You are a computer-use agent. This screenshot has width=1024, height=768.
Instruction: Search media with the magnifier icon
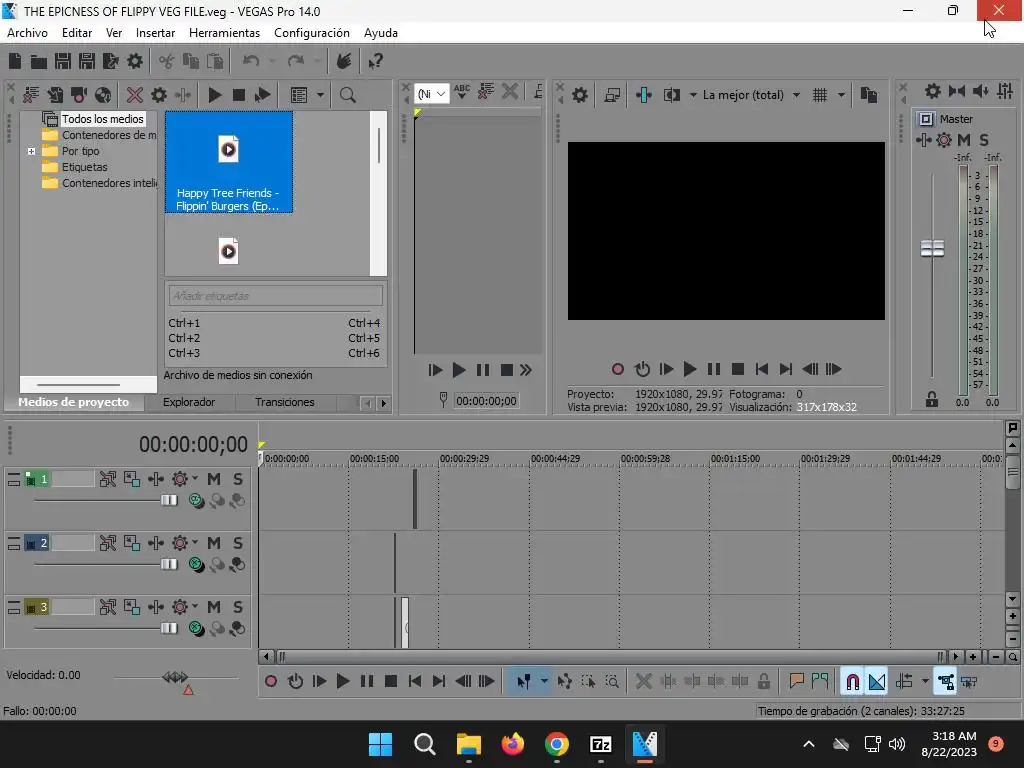[347, 95]
